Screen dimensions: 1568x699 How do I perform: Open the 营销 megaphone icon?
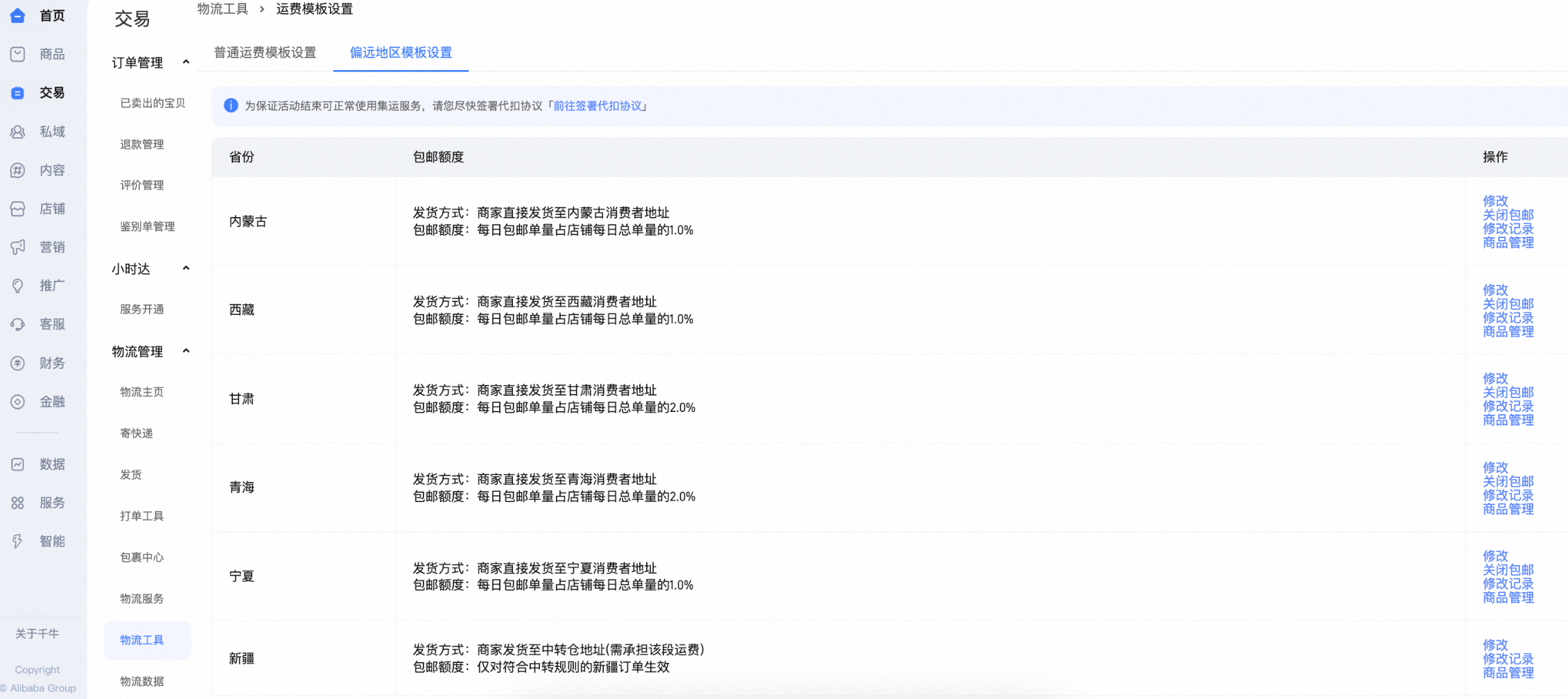18,247
